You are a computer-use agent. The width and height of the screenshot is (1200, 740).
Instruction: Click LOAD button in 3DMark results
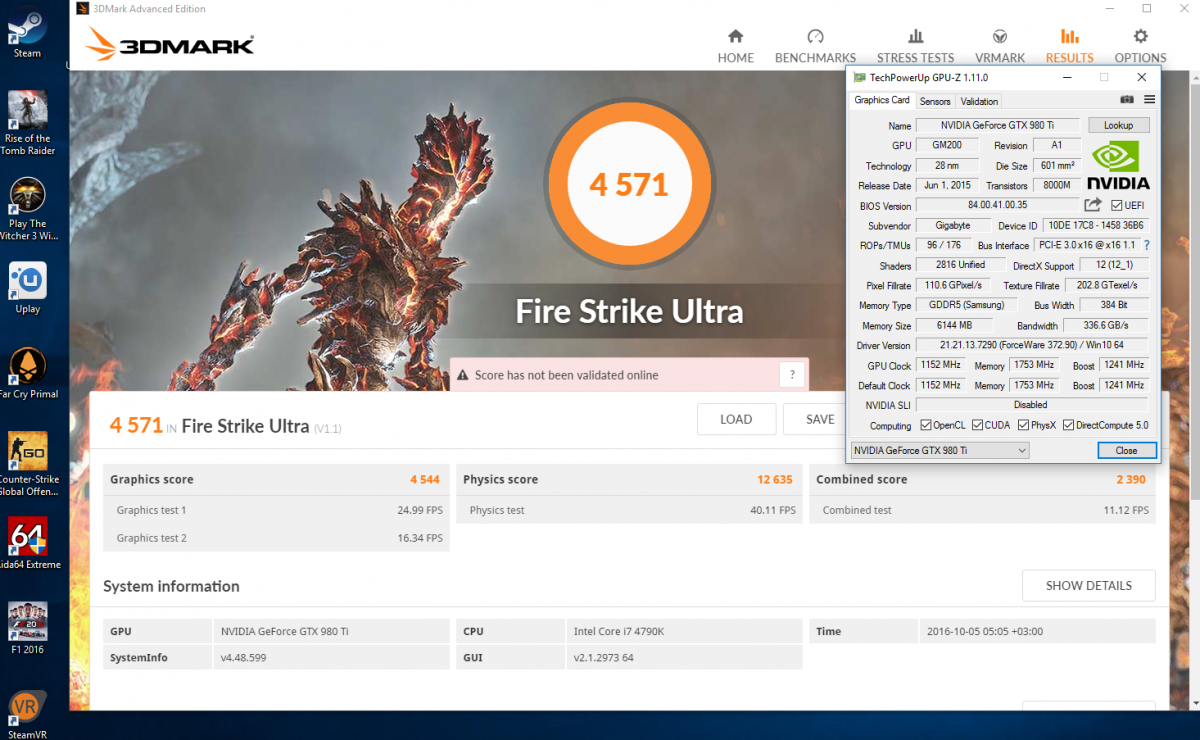(x=736, y=419)
